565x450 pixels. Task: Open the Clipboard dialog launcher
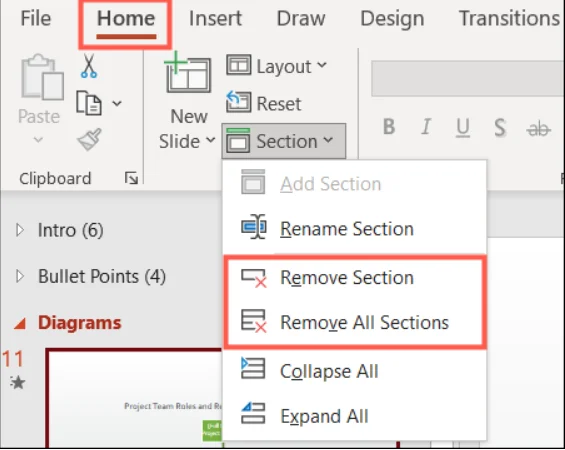click(131, 178)
